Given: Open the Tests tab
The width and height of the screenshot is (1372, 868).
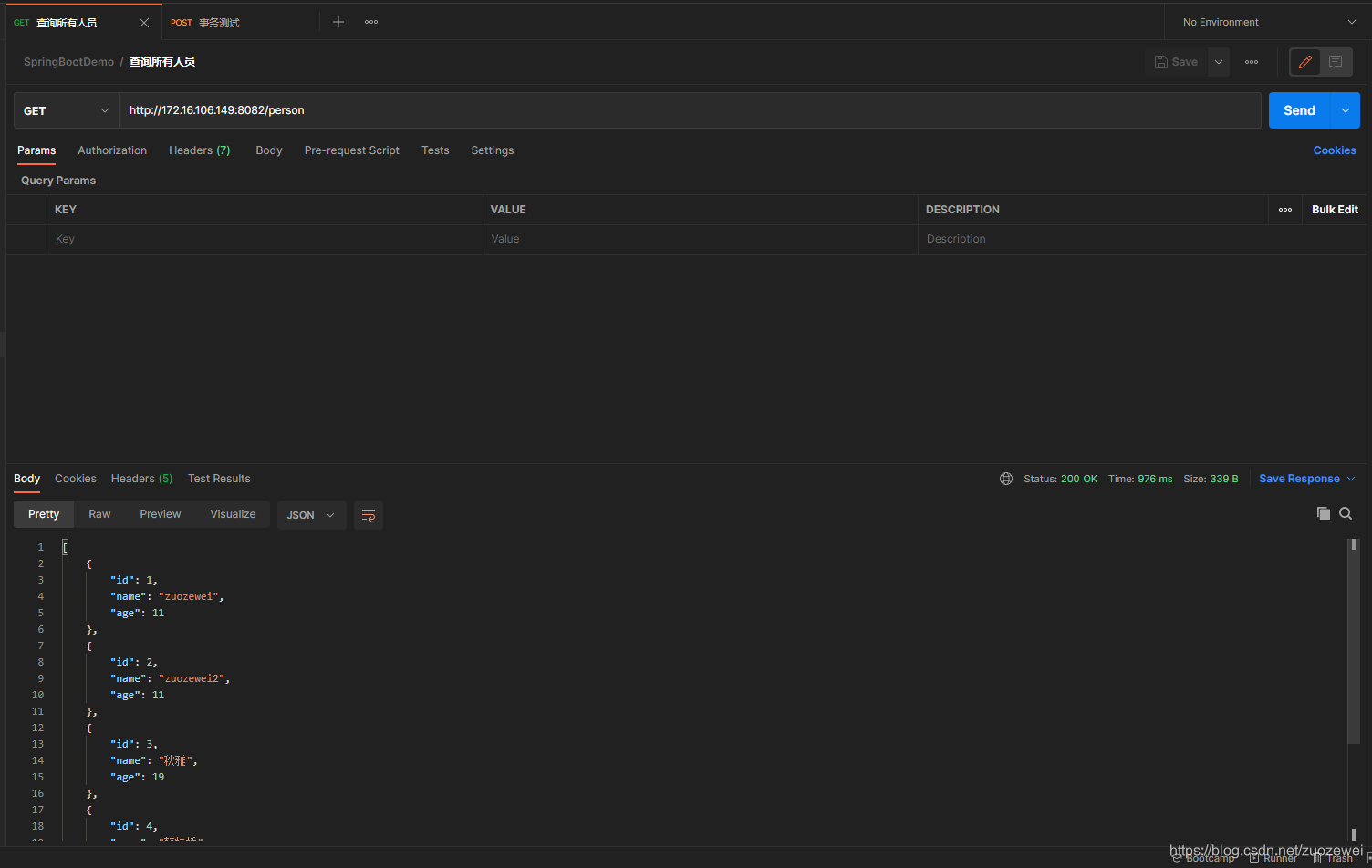Looking at the screenshot, I should coord(435,150).
